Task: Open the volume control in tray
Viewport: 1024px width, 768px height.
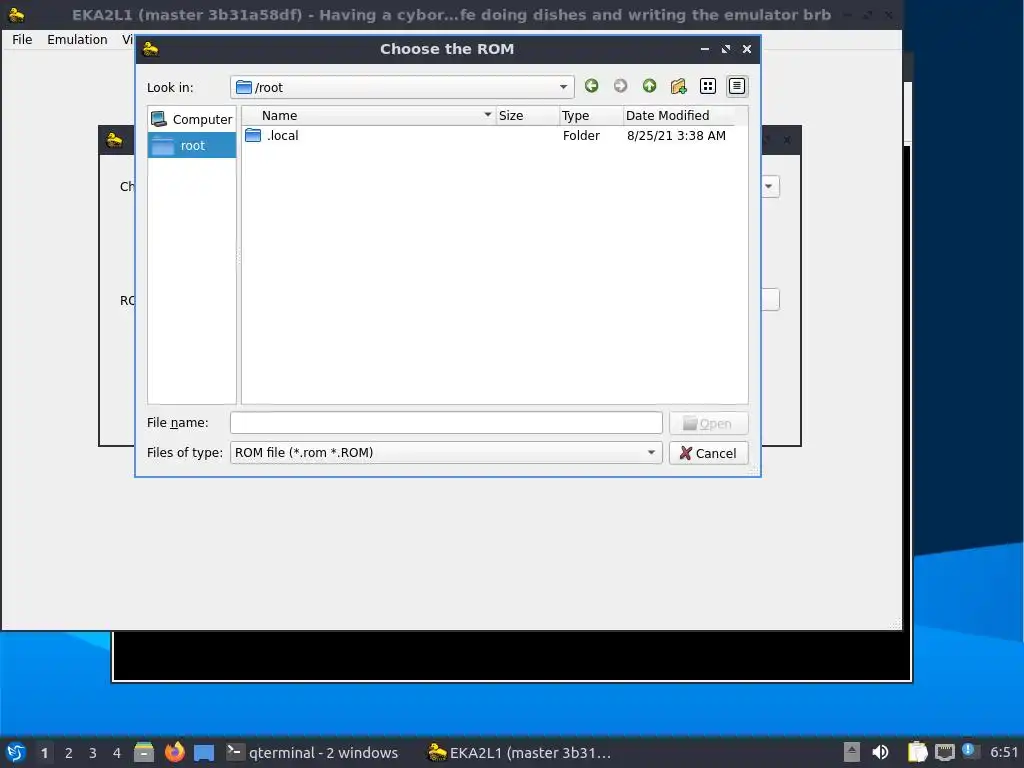Action: point(880,752)
